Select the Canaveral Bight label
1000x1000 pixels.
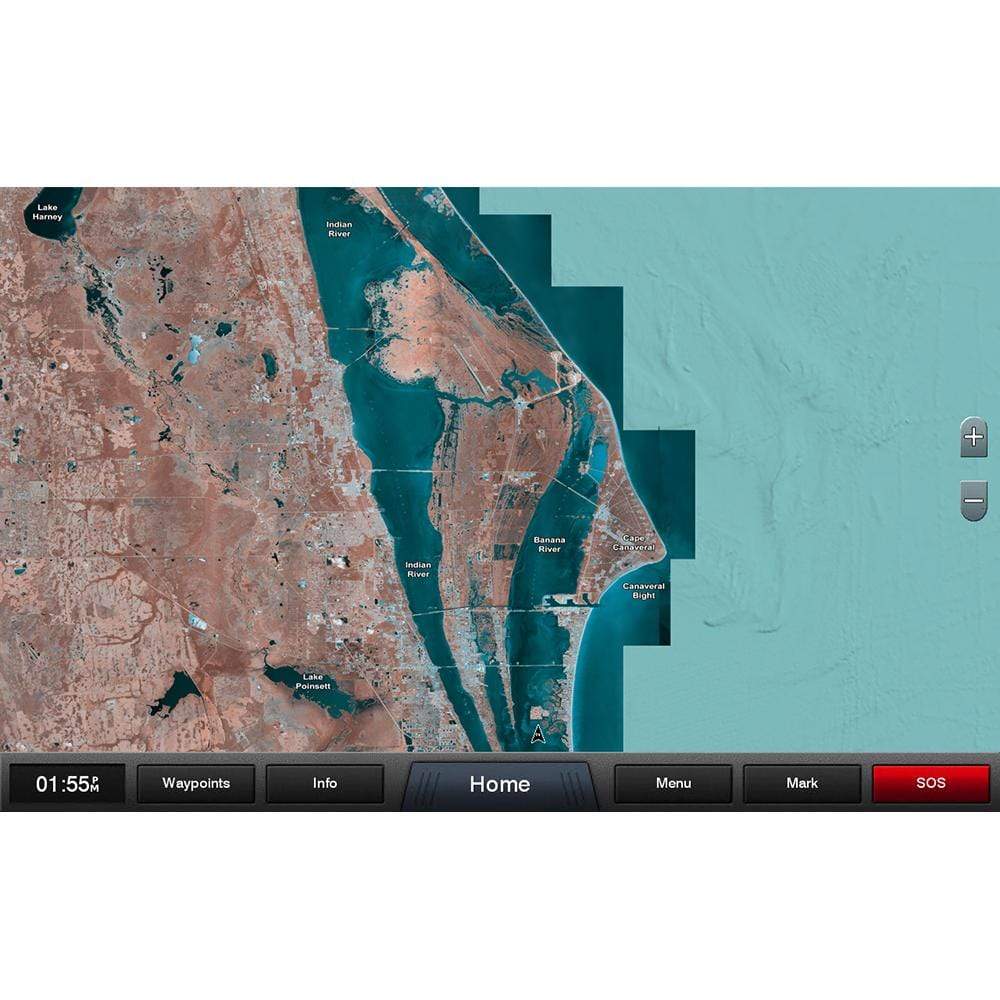pyautogui.click(x=644, y=590)
